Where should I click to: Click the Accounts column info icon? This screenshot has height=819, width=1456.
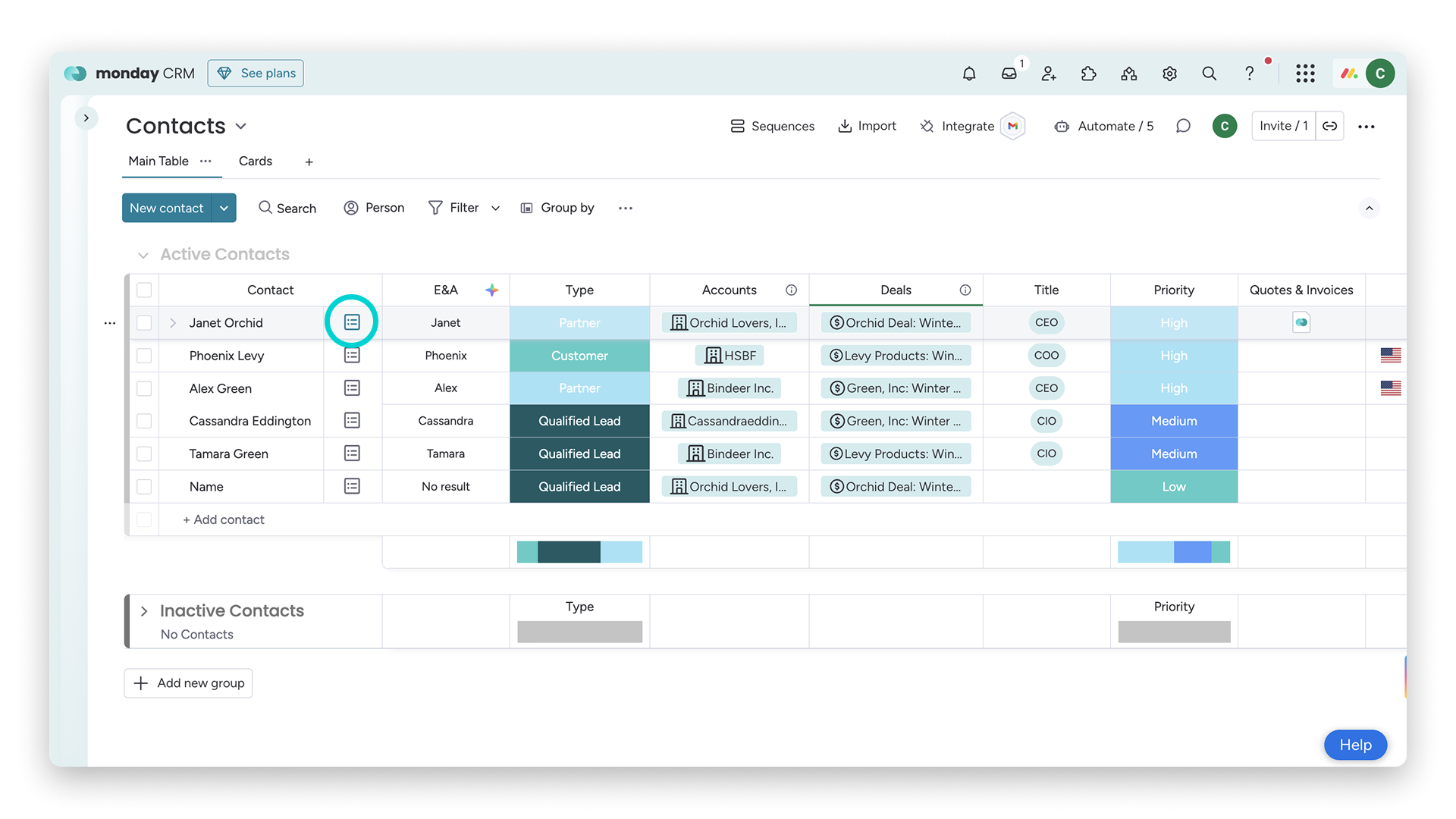[791, 290]
